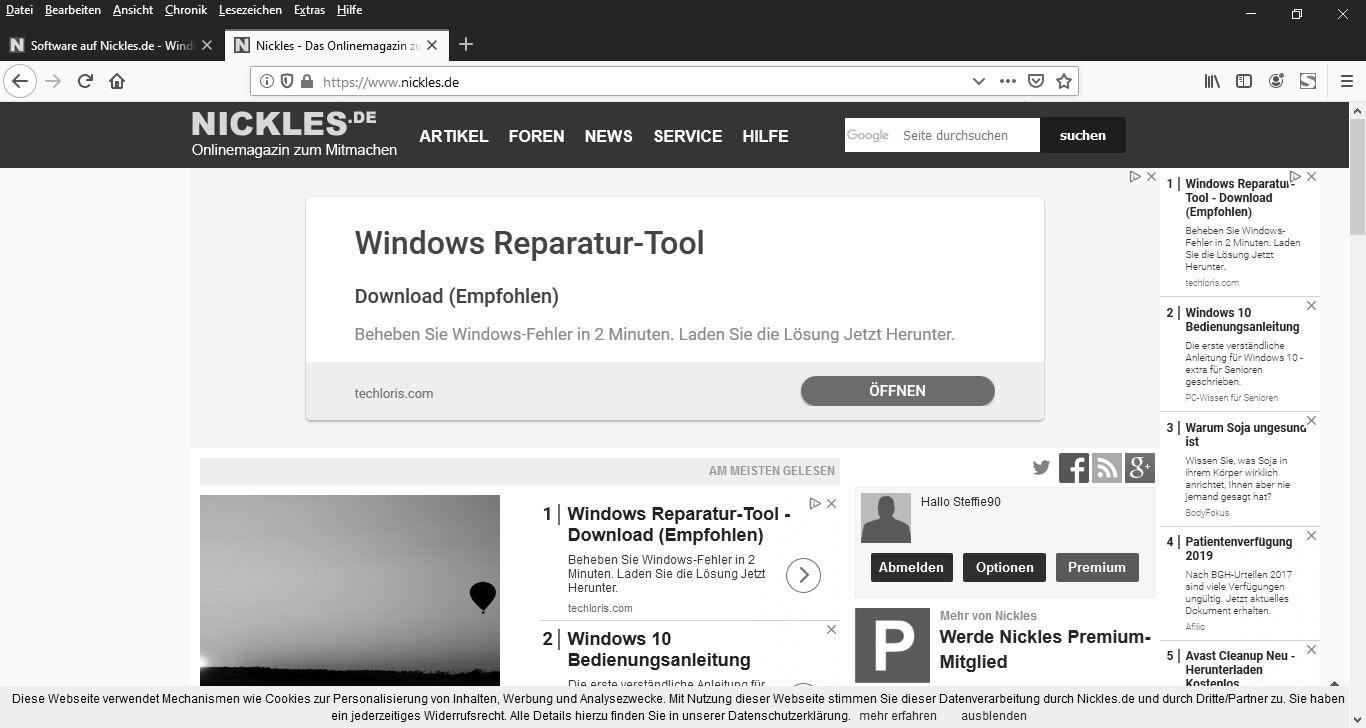The height and width of the screenshot is (728, 1366).
Task: Click the Premium P logo tile
Action: pyautogui.click(x=892, y=645)
